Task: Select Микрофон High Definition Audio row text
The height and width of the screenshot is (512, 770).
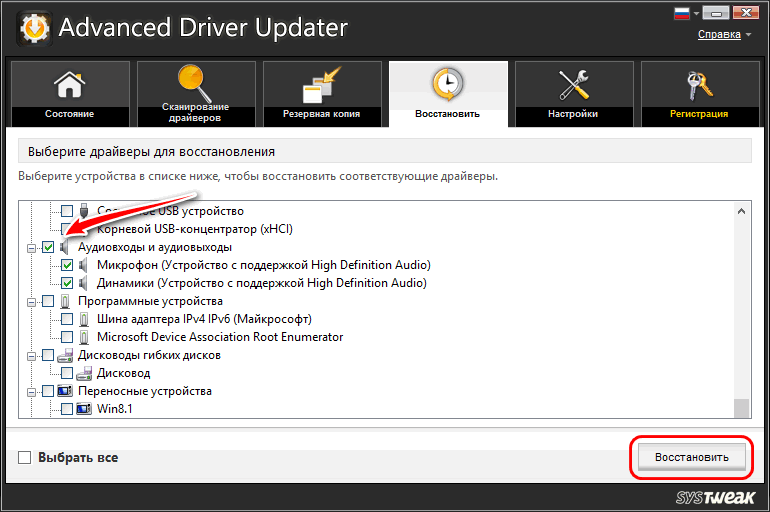Action: click(264, 265)
